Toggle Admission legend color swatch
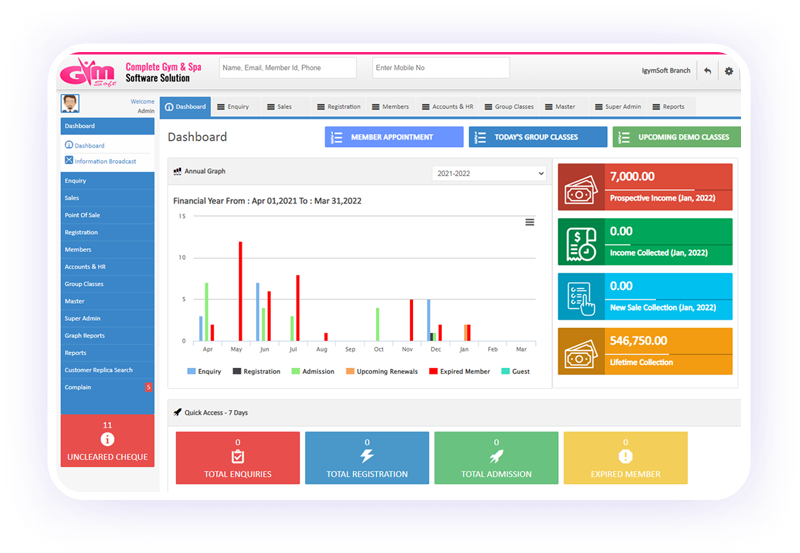Screen dimensions: 800x553 (x=295, y=371)
